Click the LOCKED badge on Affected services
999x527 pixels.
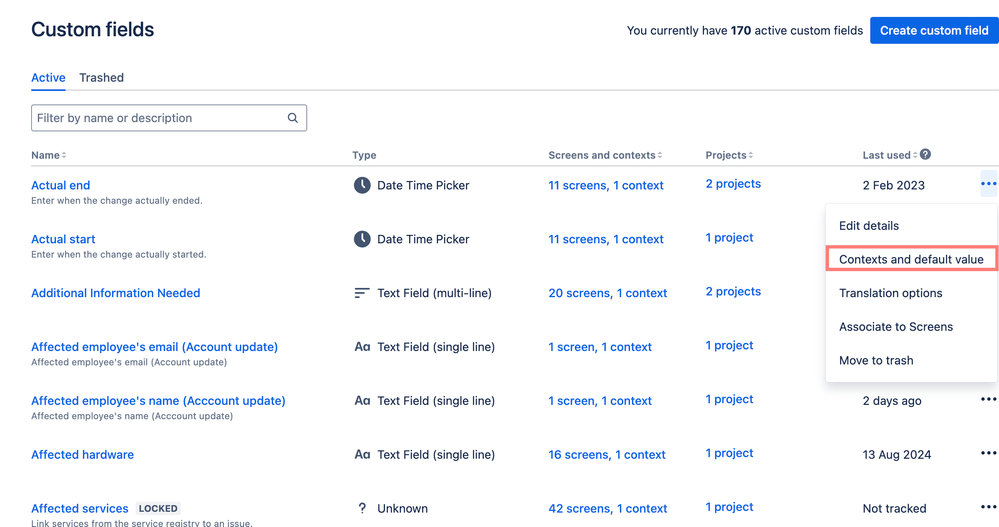(158, 509)
